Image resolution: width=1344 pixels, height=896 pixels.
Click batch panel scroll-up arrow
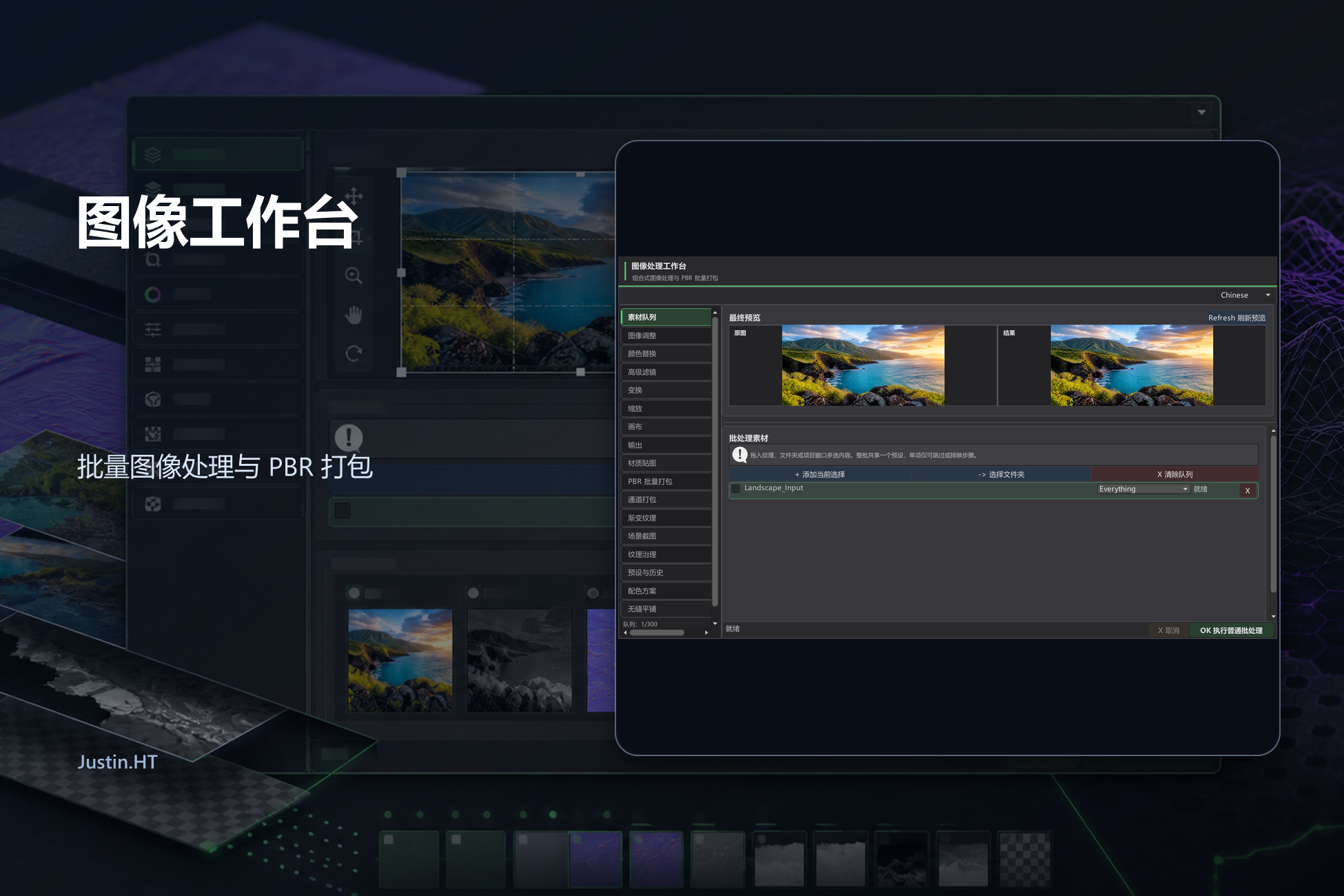coord(1274,430)
